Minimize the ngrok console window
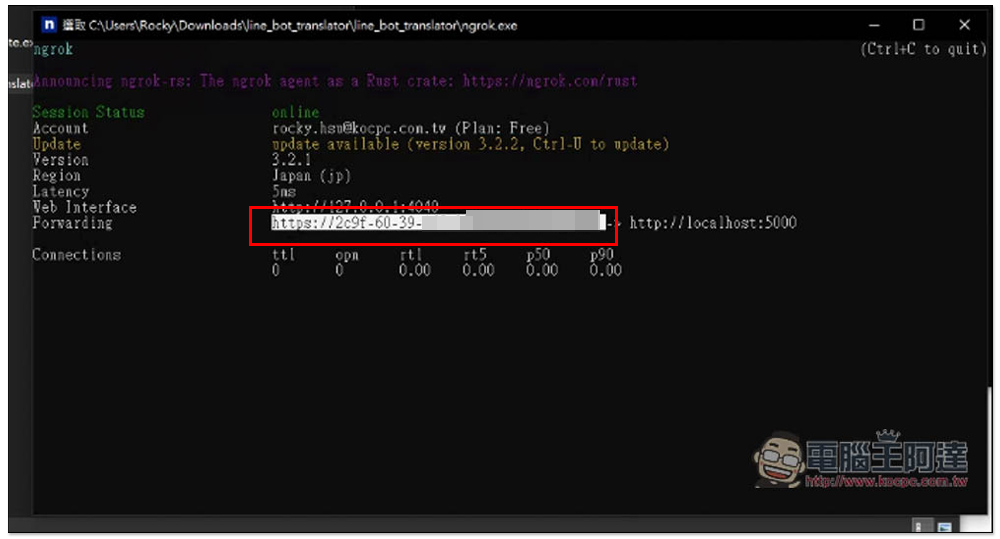This screenshot has width=1000, height=539. (874, 26)
